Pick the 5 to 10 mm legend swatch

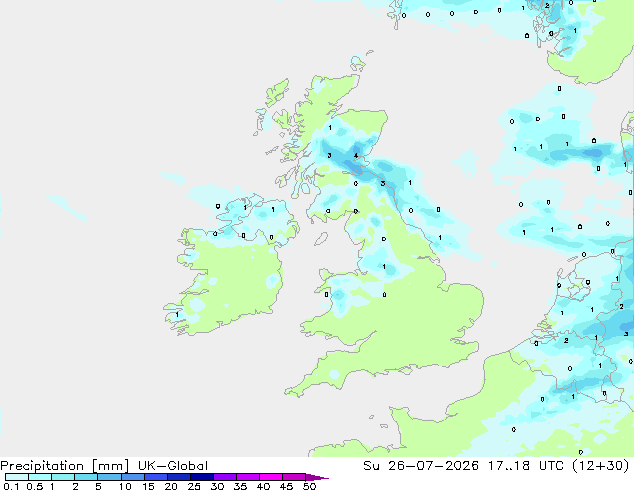(x=109, y=477)
